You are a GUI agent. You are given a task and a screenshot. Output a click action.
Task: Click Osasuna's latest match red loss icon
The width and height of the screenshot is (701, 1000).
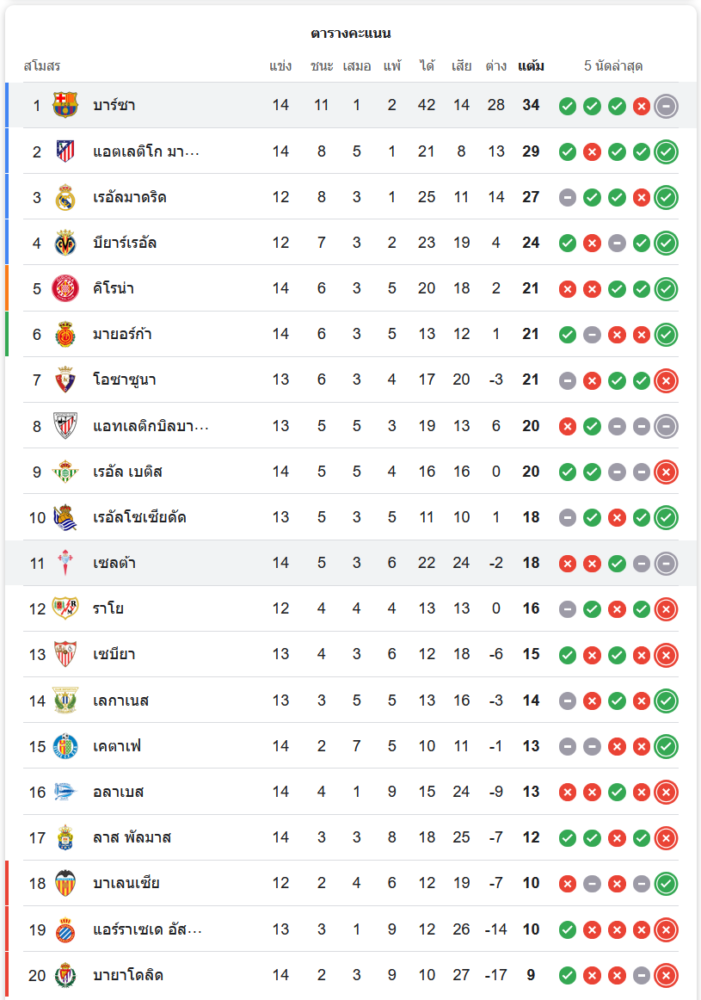[666, 380]
